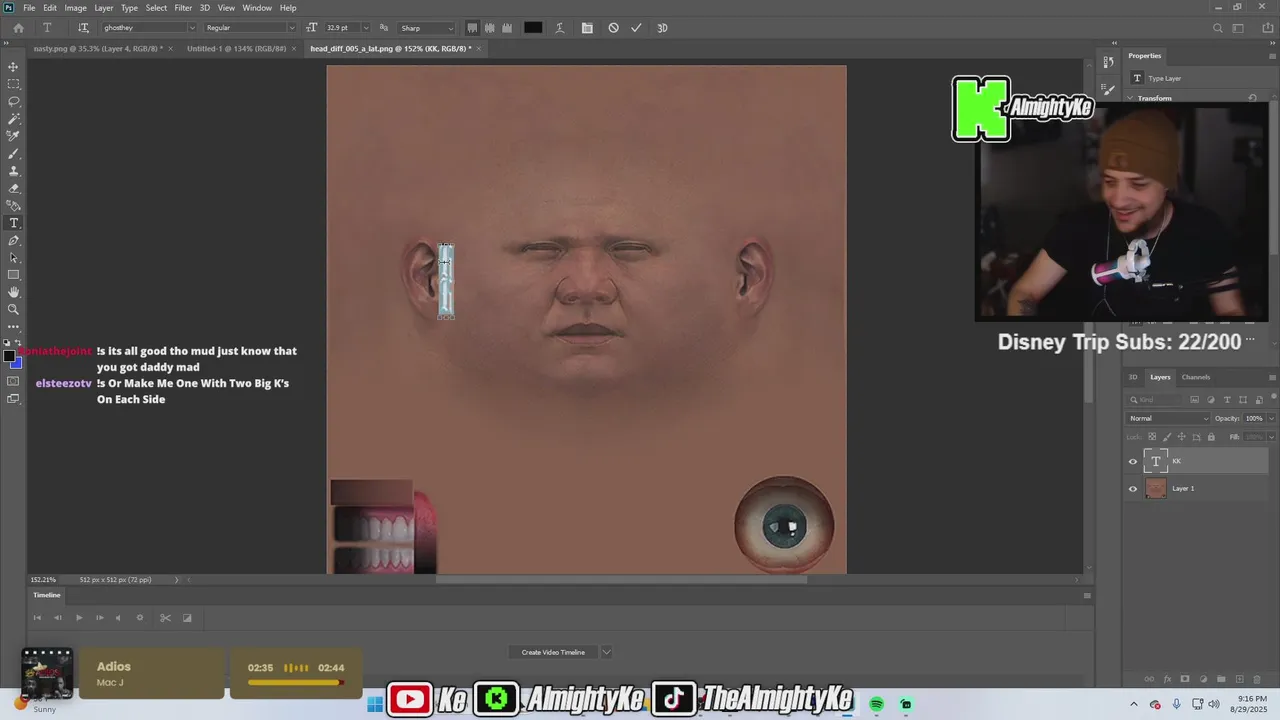This screenshot has width=1280, height=720.
Task: Toggle text orientation in options bar
Action: [x=83, y=28]
